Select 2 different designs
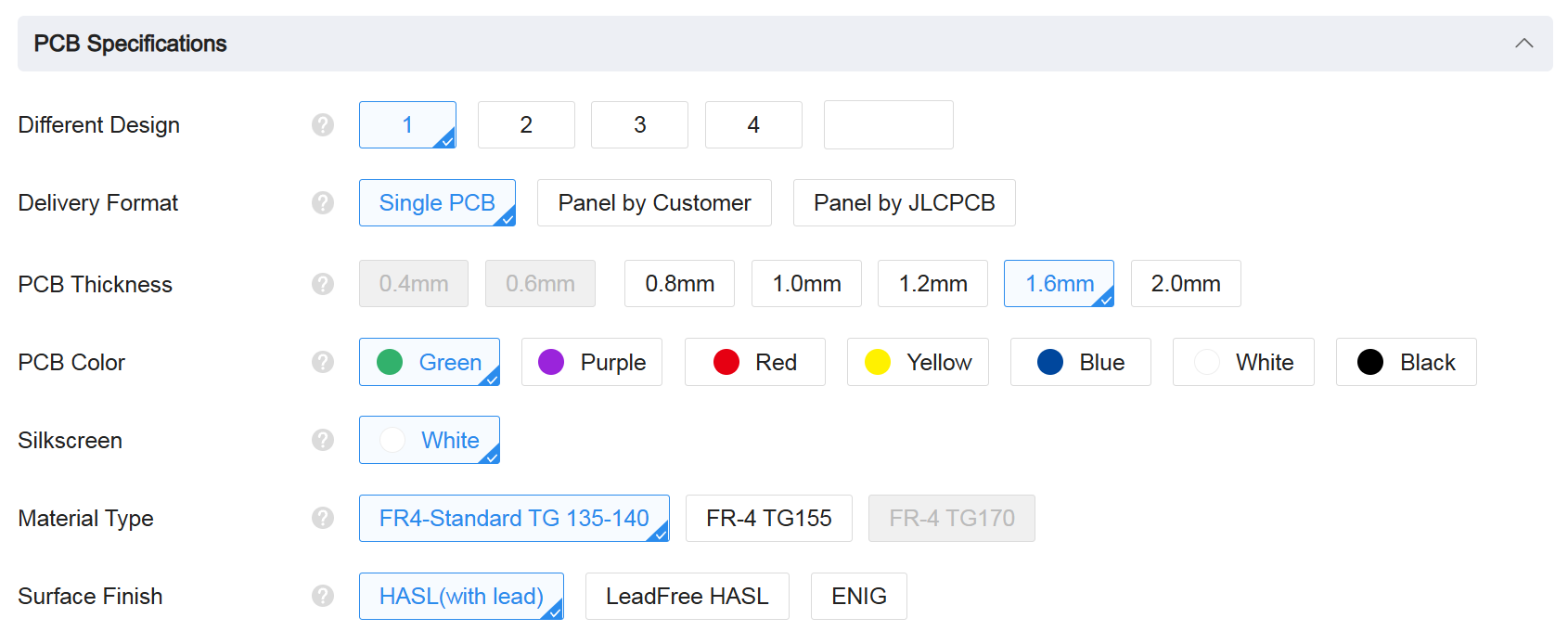 [526, 124]
